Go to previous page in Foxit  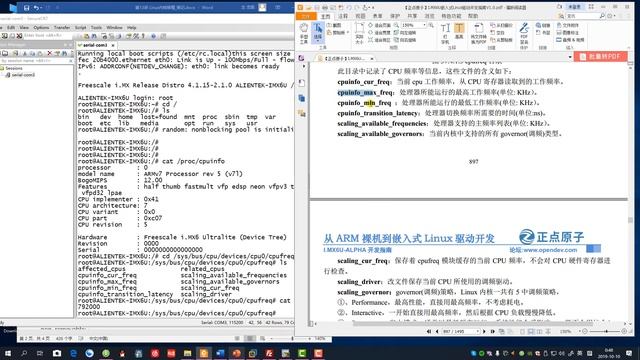437,331
